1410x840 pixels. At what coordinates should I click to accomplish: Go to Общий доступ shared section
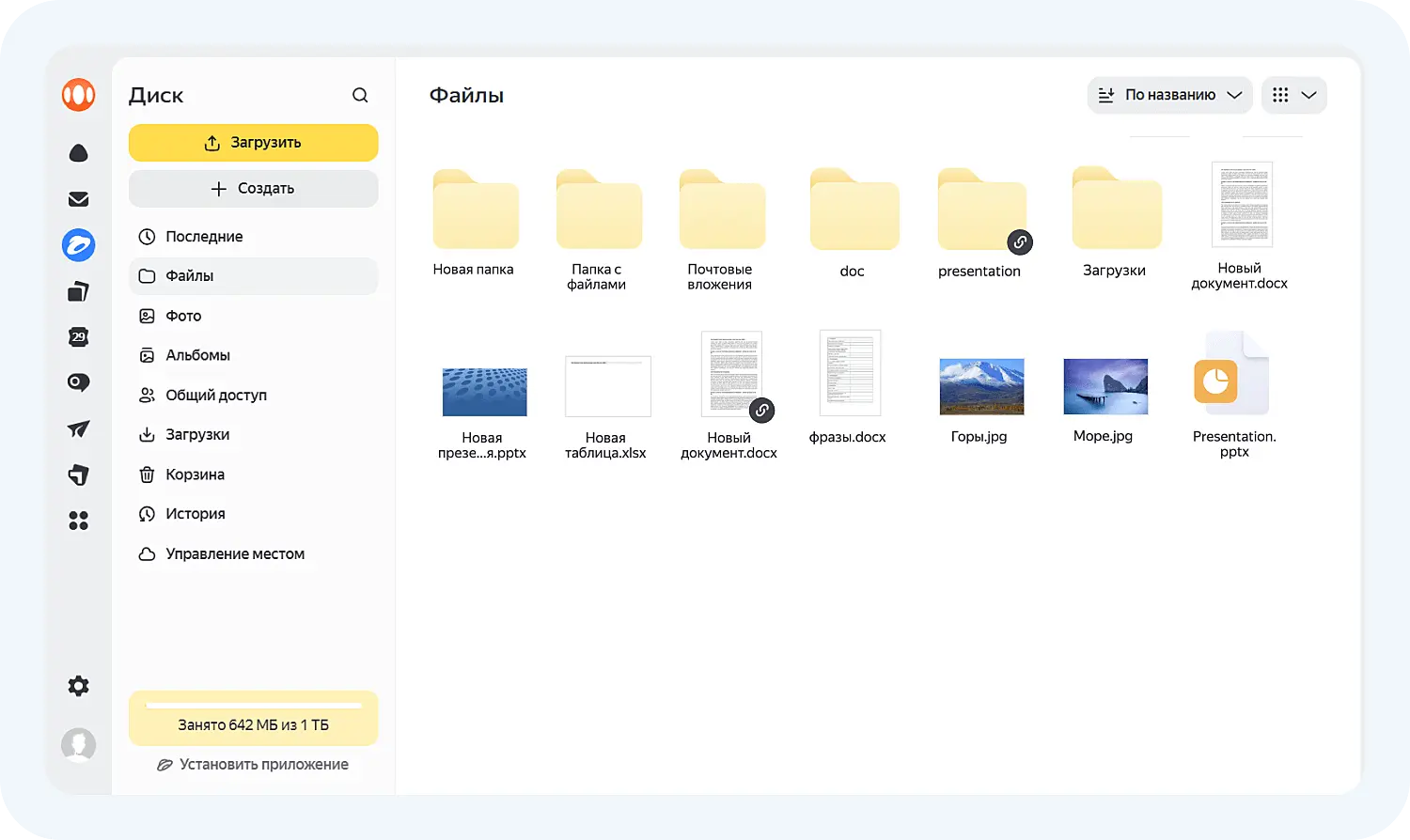[x=216, y=396]
